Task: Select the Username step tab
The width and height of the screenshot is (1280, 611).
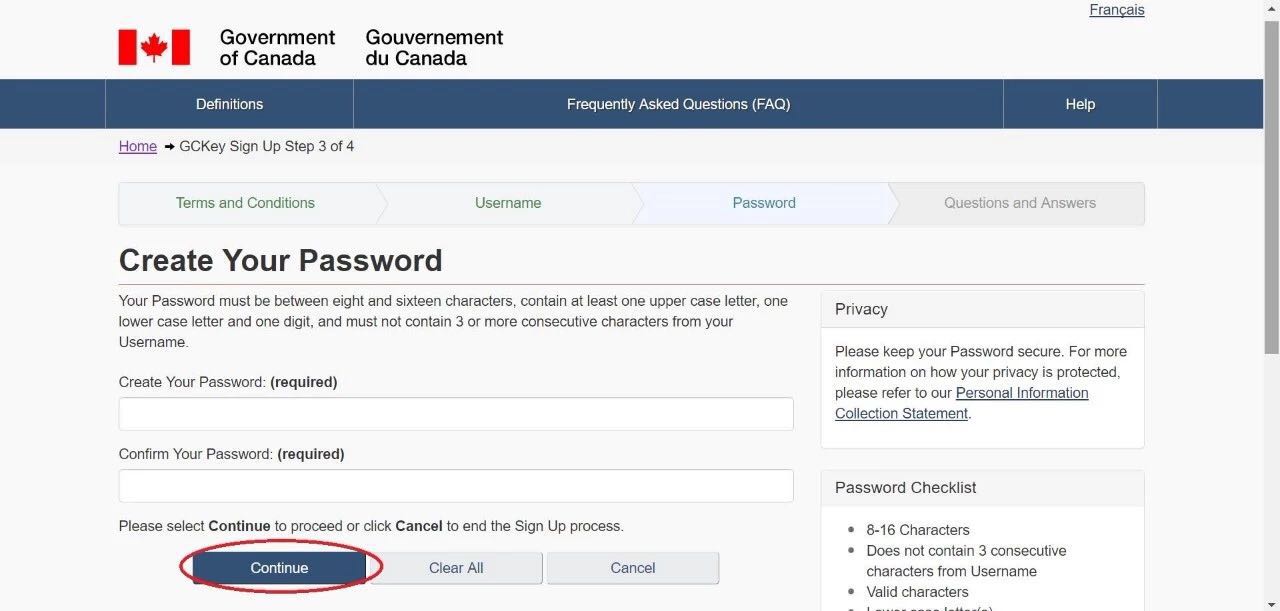Action: [x=508, y=203]
